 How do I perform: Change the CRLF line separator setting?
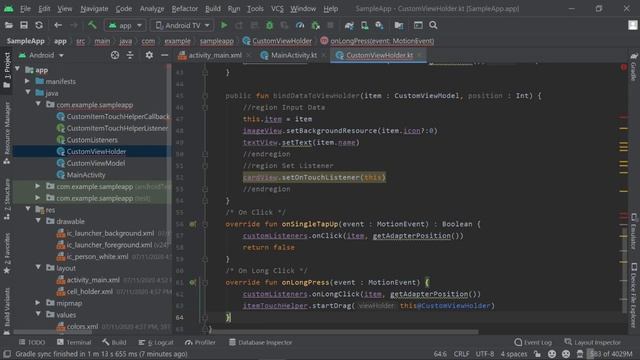click(x=461, y=354)
